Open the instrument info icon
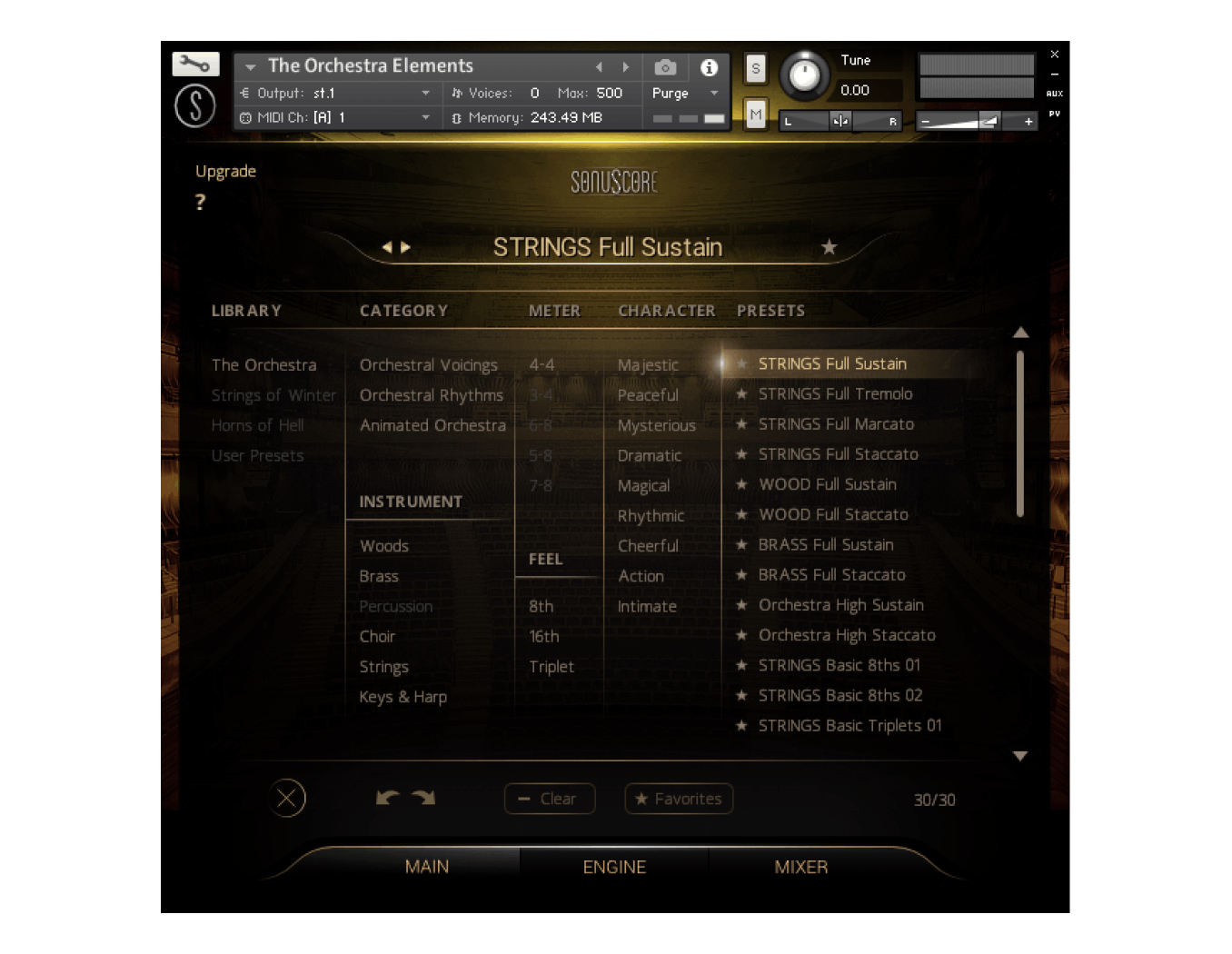1232x954 pixels. click(x=709, y=67)
